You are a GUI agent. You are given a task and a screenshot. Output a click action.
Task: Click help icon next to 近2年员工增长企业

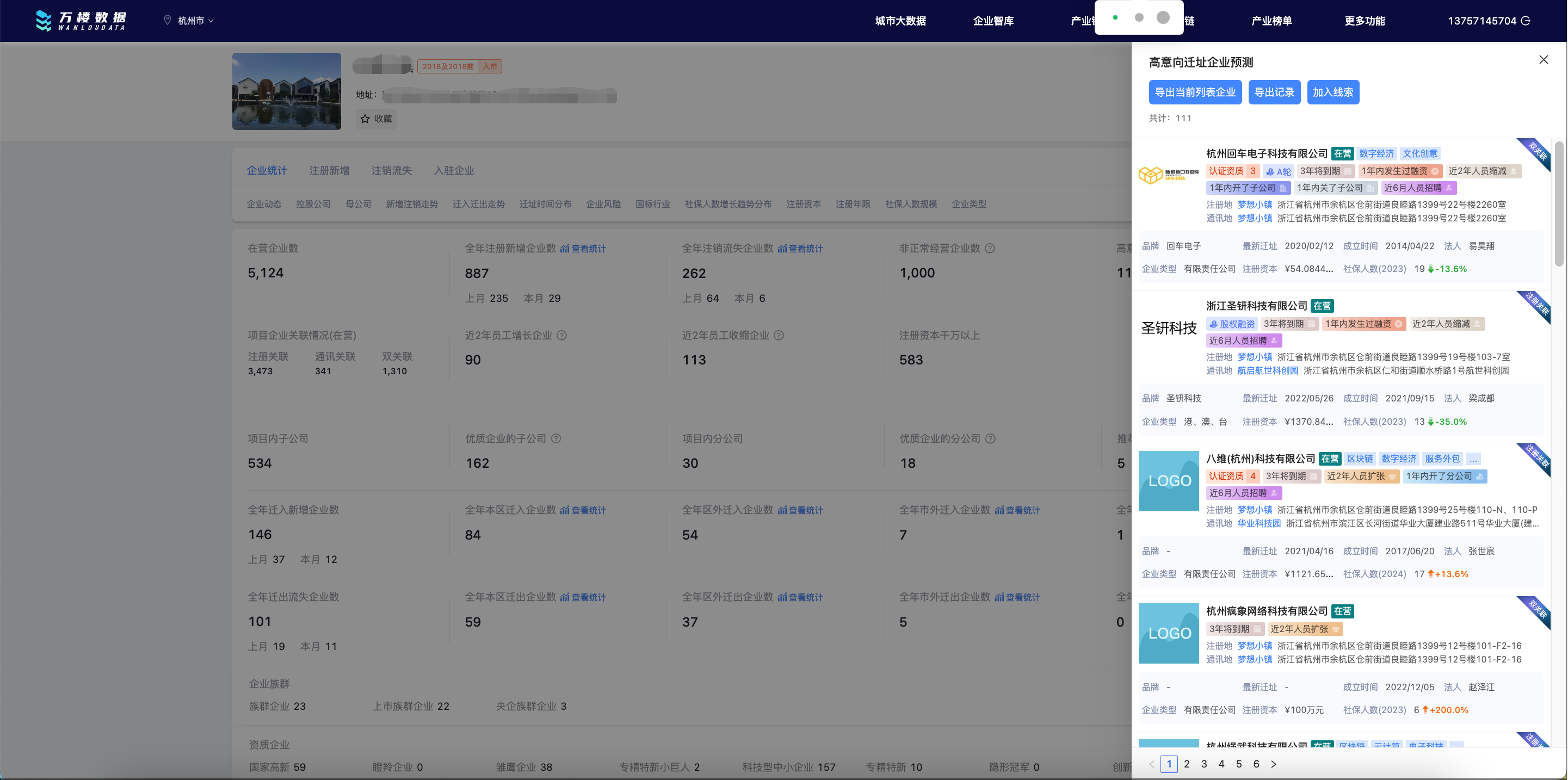(562, 335)
